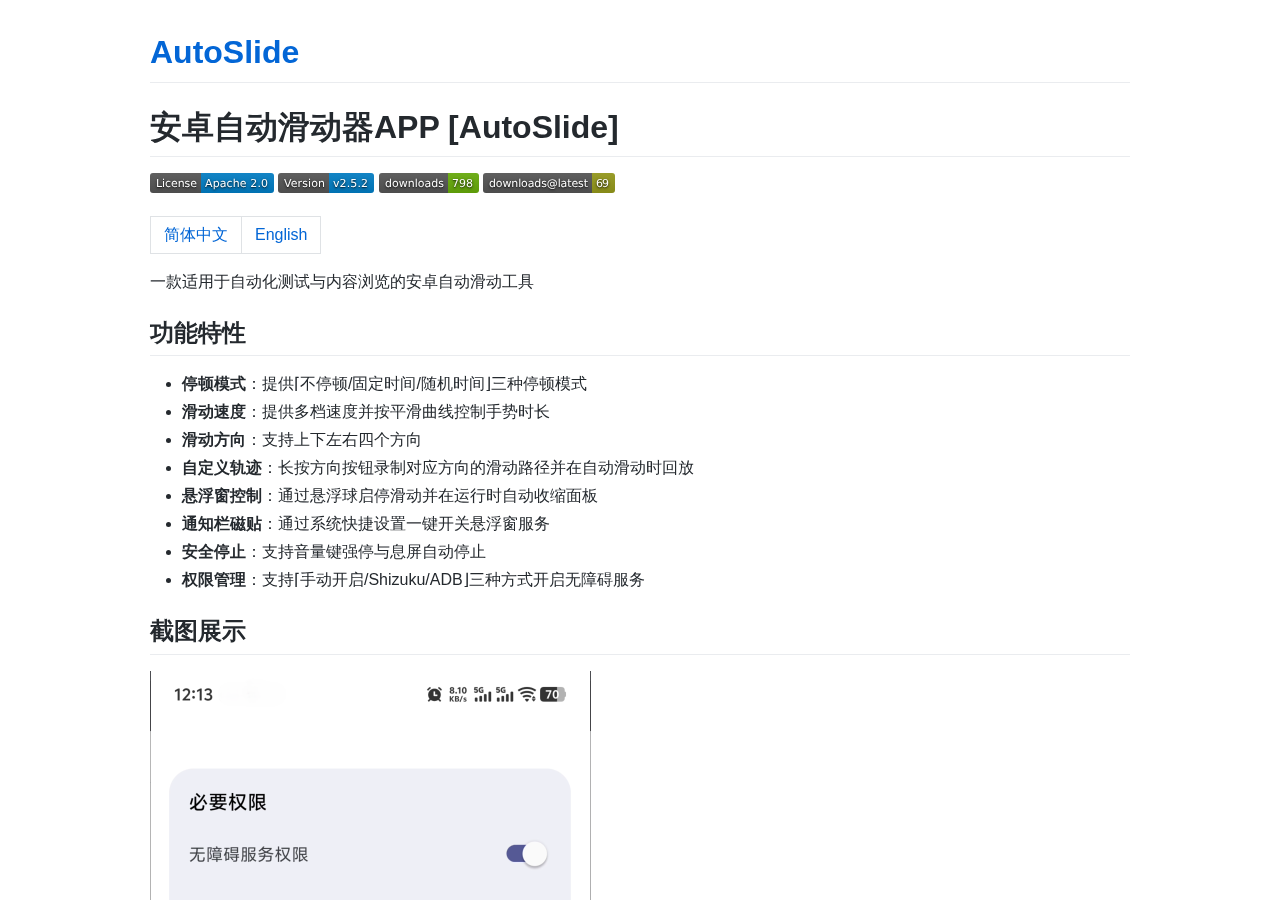Click the 一款适用于自动化测试 description line
This screenshot has height=900, width=1280.
[342, 282]
